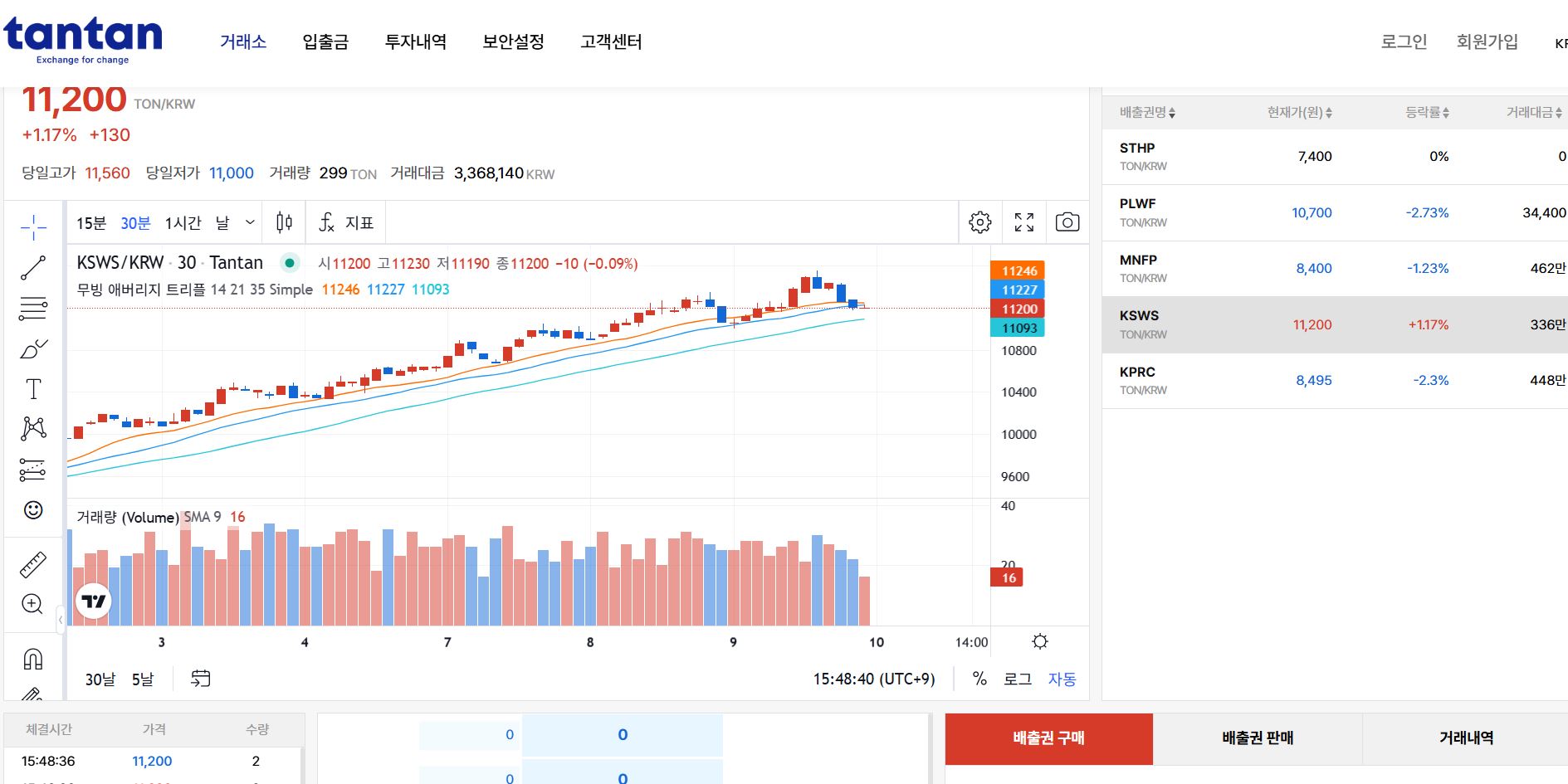
Task: Open the 입출금 menu
Action: click(x=325, y=41)
